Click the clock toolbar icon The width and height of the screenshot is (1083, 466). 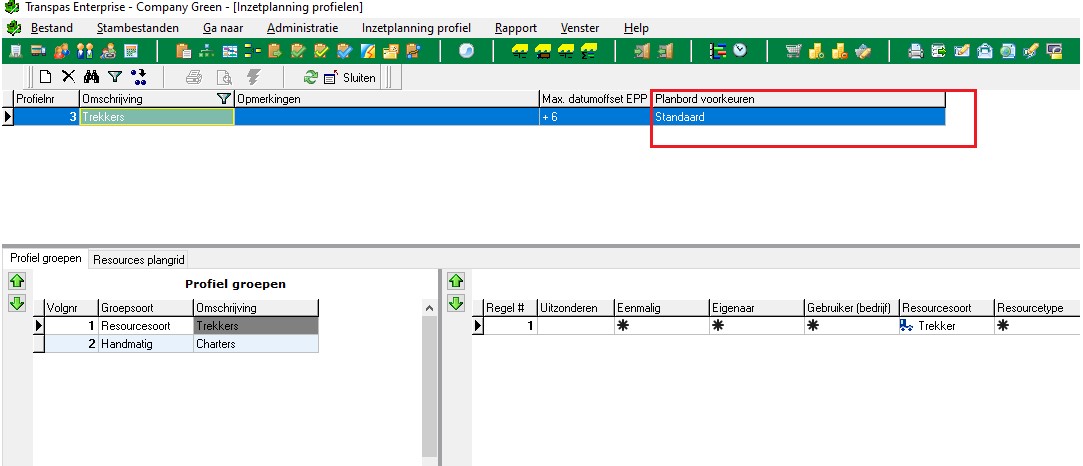pyautogui.click(x=740, y=50)
